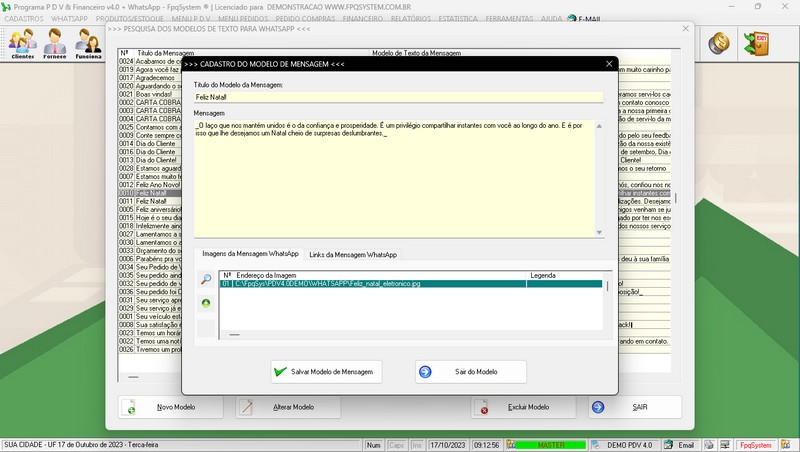The height and width of the screenshot is (452, 800).
Task: Click the Novo Modelo button
Action: pyautogui.click(x=171, y=407)
